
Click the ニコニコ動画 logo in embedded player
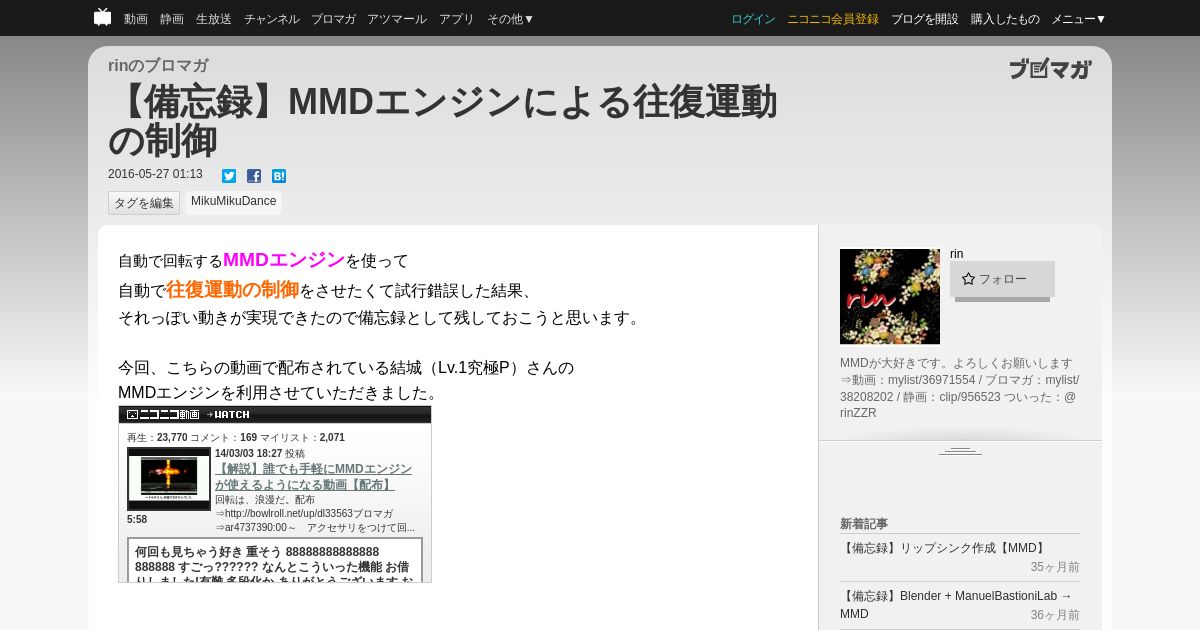[x=162, y=414]
